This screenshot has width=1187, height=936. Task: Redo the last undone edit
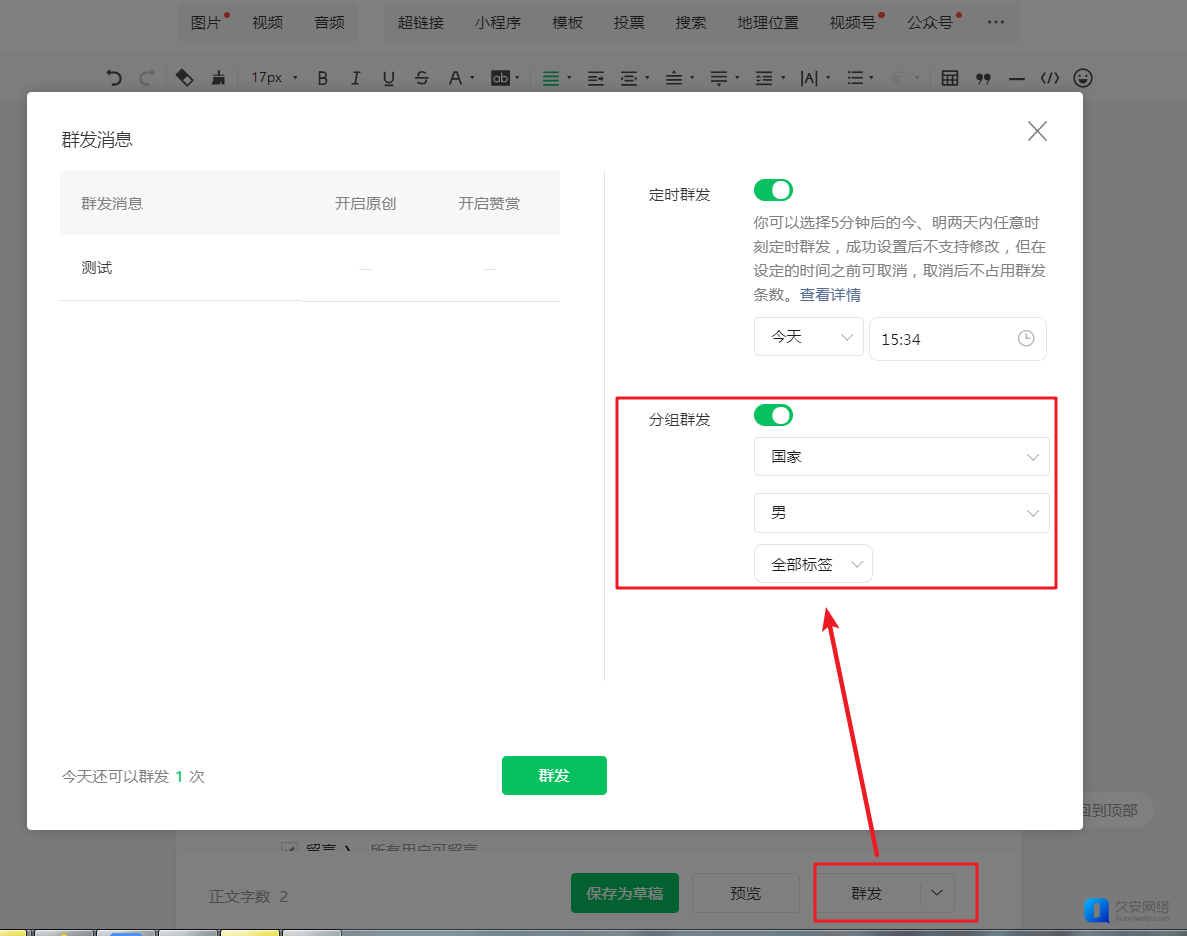pyautogui.click(x=147, y=78)
